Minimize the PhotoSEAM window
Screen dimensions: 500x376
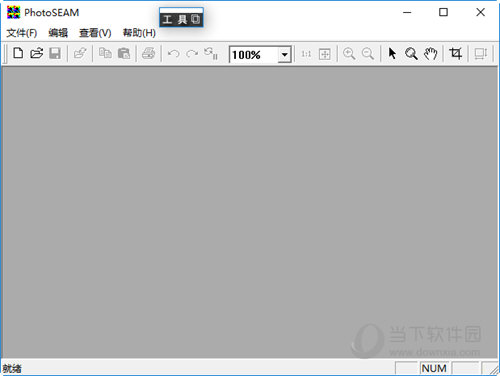(407, 12)
